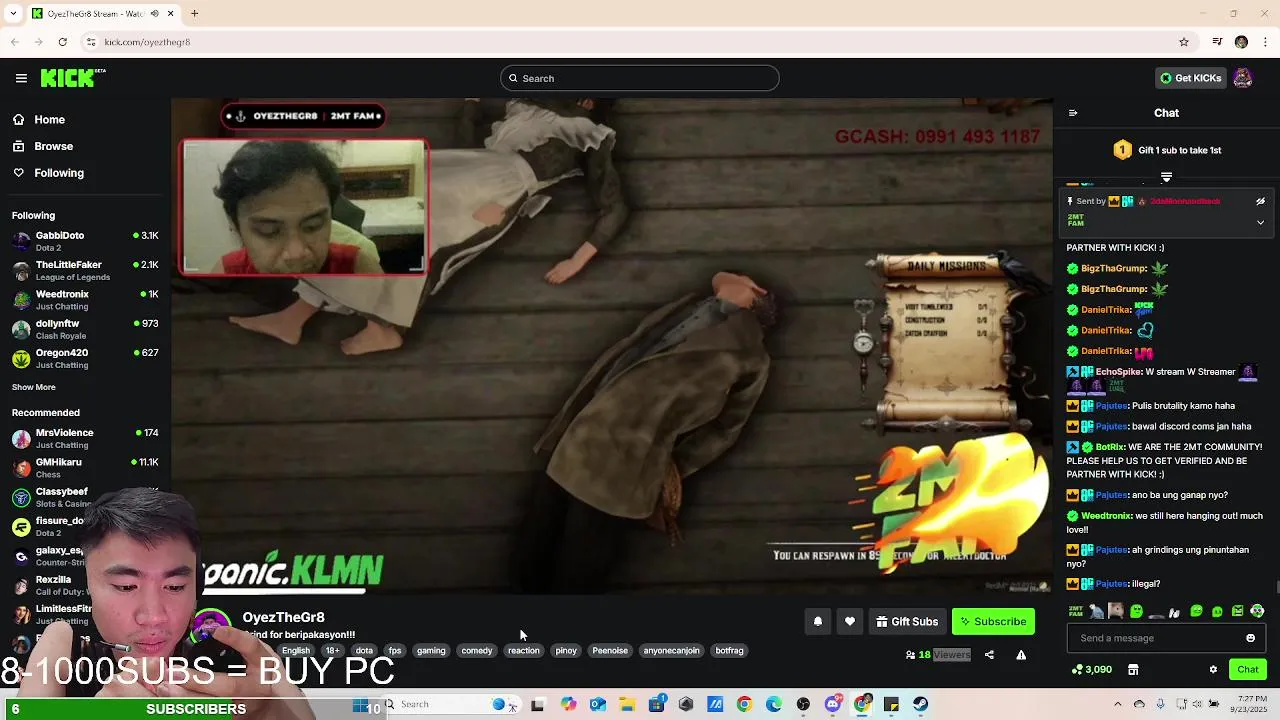This screenshot has width=1280, height=720.
Task: Select the gaming tag
Action: (431, 651)
